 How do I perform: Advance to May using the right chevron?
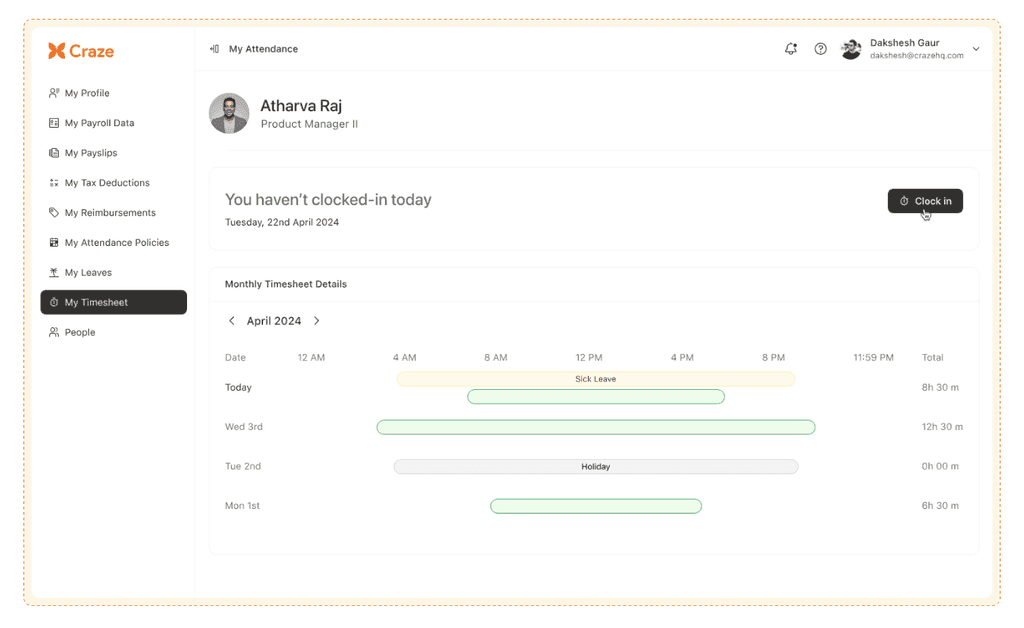pos(317,321)
